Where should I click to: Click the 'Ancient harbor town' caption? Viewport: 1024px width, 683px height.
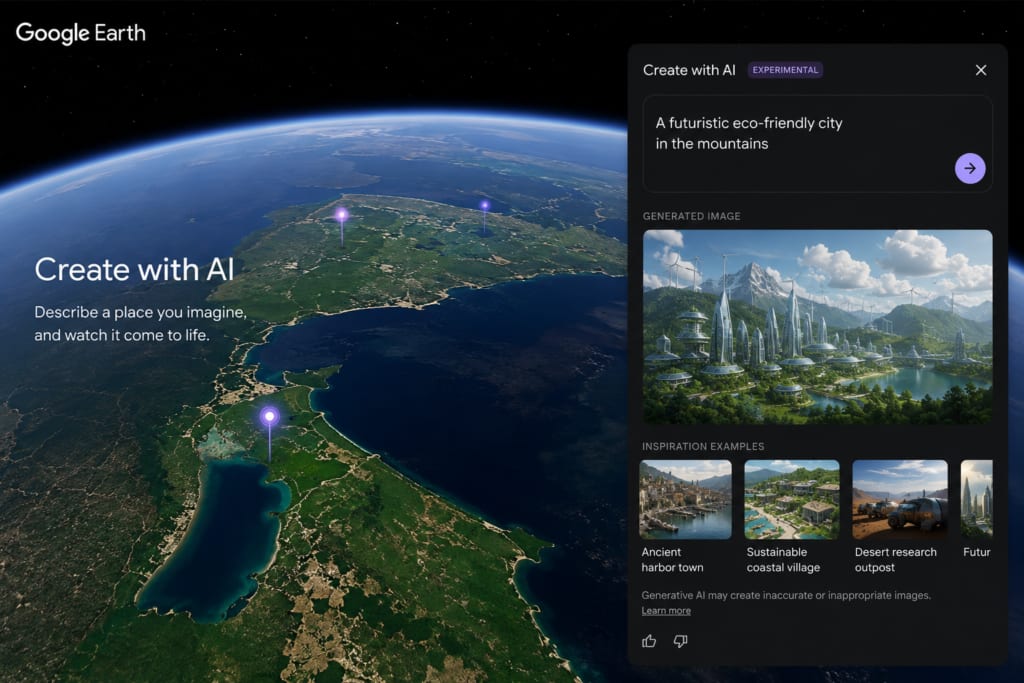pos(673,560)
